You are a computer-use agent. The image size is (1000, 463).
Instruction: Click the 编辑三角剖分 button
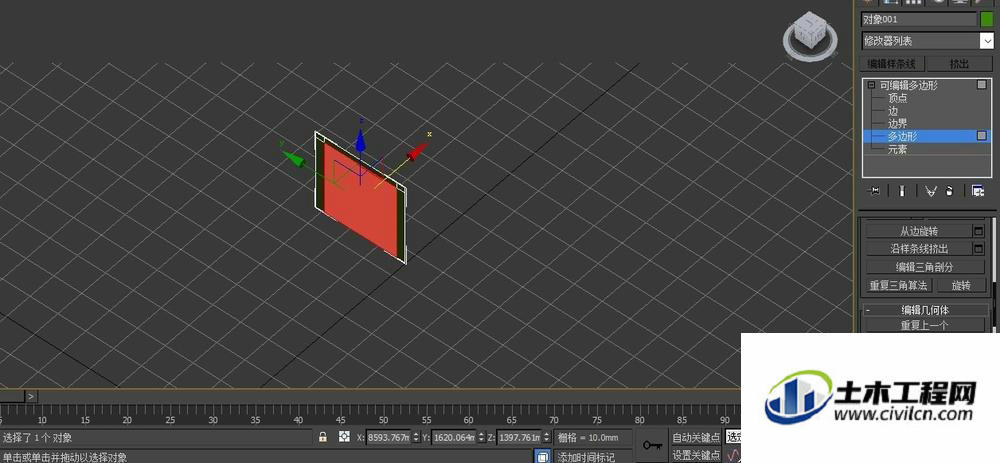coord(925,267)
